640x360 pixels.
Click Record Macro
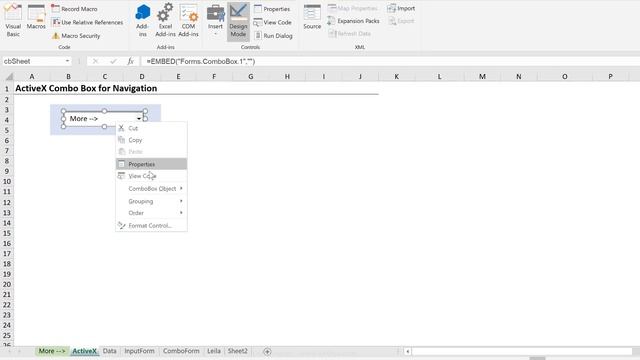click(x=74, y=9)
